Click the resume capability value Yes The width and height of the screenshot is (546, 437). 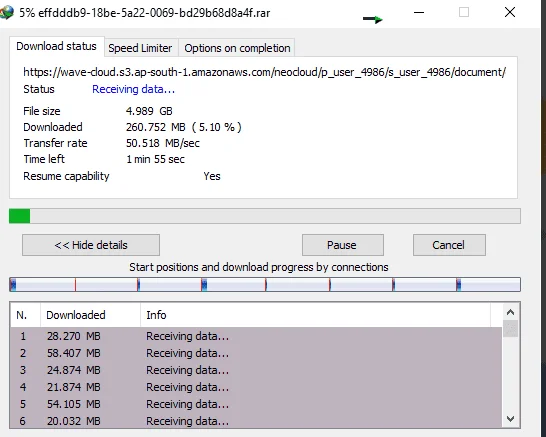click(x=212, y=176)
